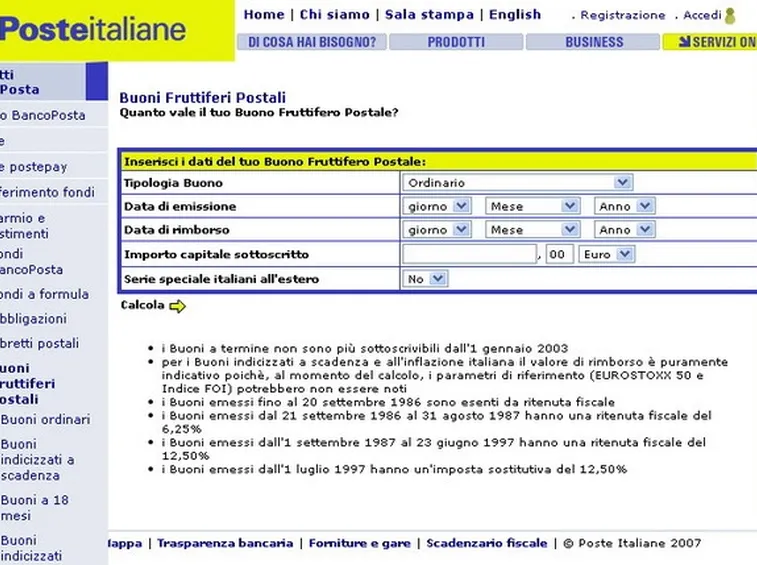This screenshot has width=757, height=565.
Task: Open the Chi siamo link
Action: point(335,14)
